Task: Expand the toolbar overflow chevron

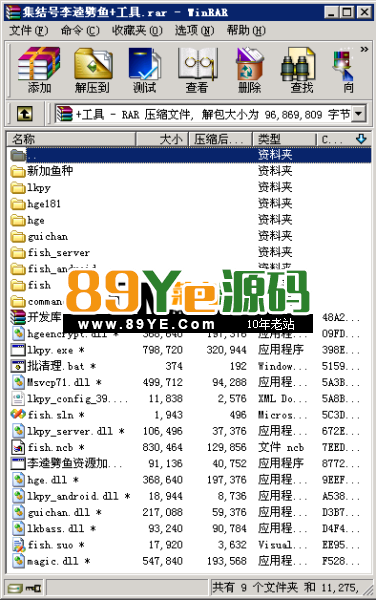Action: [x=364, y=49]
